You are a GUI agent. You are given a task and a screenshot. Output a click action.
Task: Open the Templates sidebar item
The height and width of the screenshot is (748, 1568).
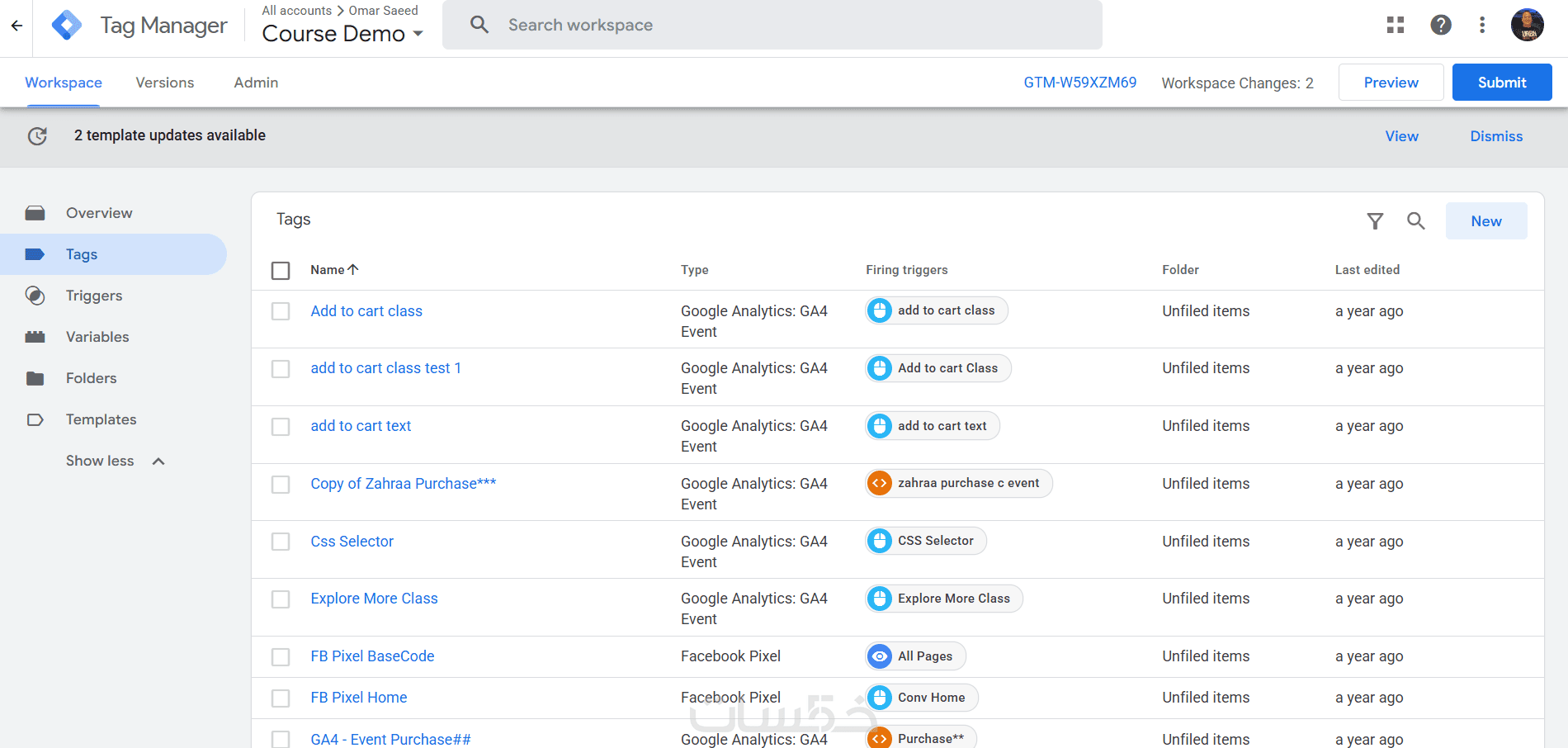(x=114, y=419)
